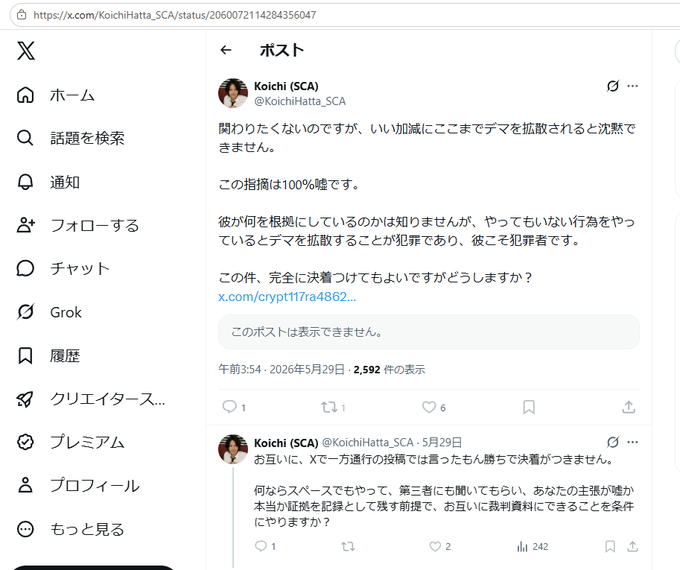The width and height of the screenshot is (680, 570).
Task: Click the Grok slashed-circle sidebar icon
Action: tap(25, 312)
